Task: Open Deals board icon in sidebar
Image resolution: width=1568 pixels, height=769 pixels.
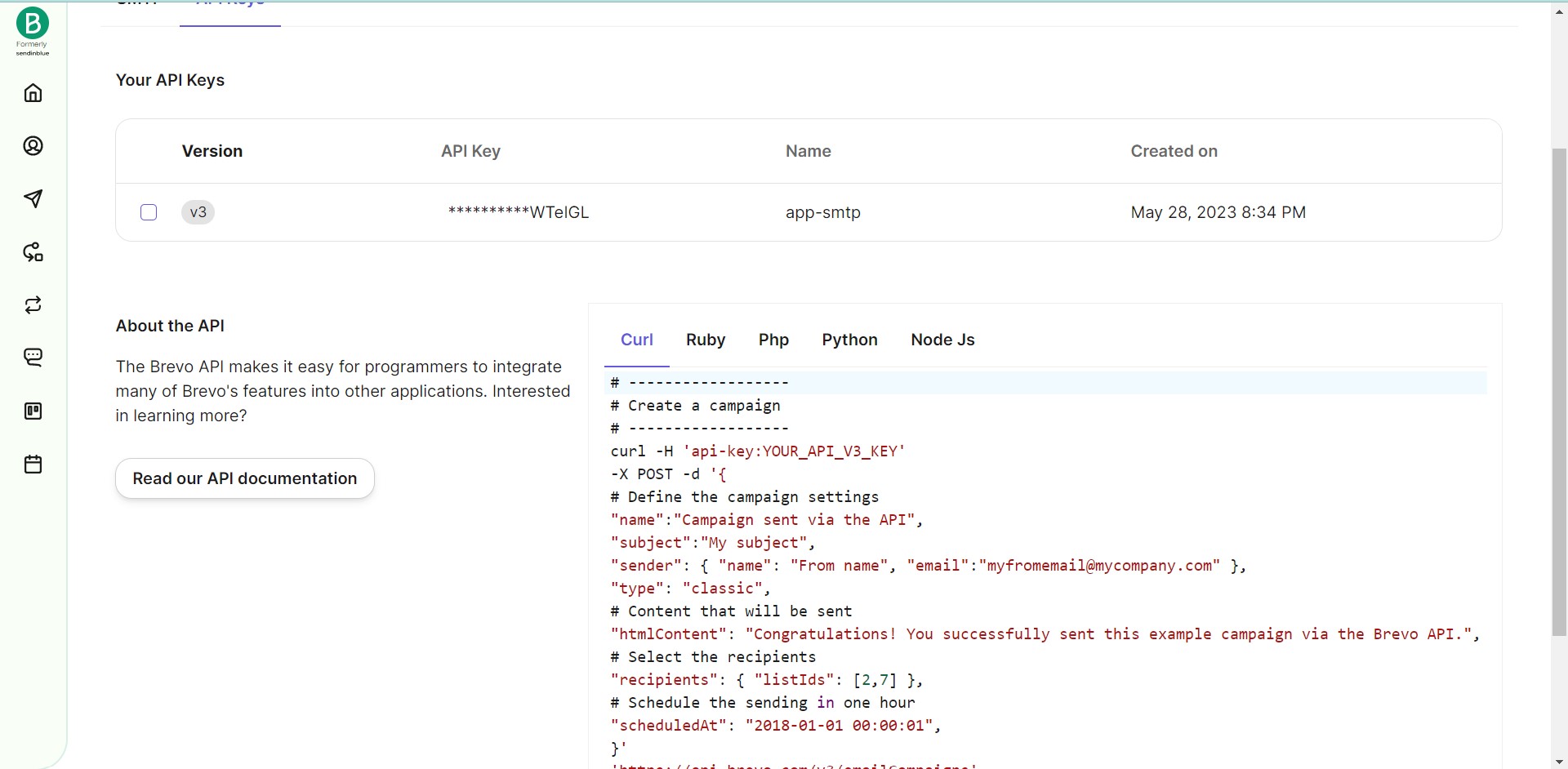Action: click(x=33, y=411)
